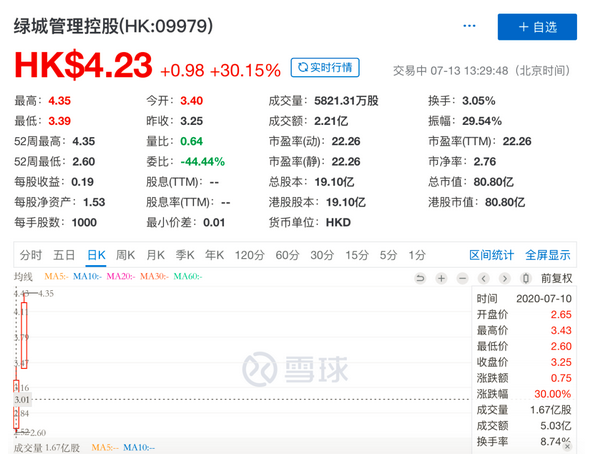Switch to the 分时 chart tab
The width and height of the screenshot is (591, 466).
pyautogui.click(x=31, y=255)
